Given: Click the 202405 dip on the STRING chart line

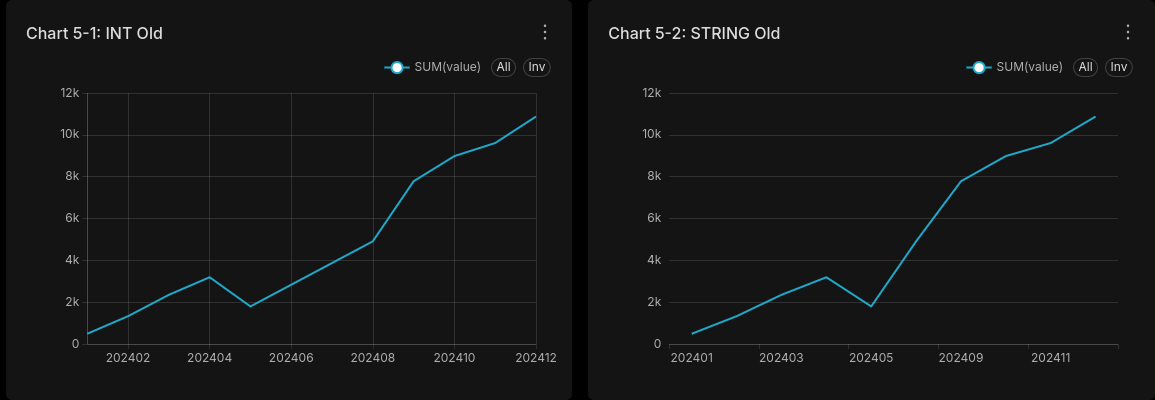Looking at the screenshot, I should click(x=871, y=306).
